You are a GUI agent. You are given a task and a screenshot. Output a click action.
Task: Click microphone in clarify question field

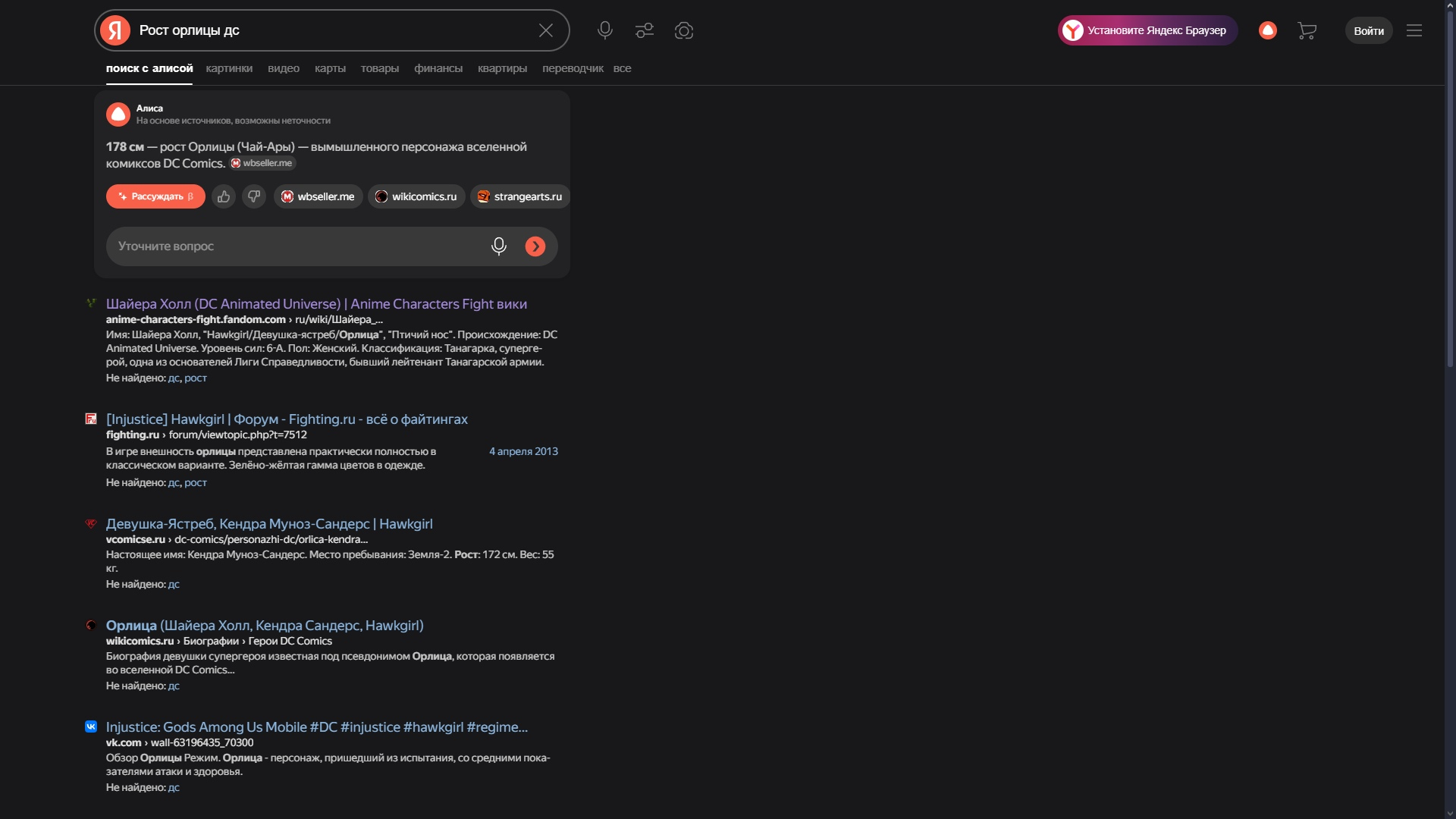coord(498,246)
